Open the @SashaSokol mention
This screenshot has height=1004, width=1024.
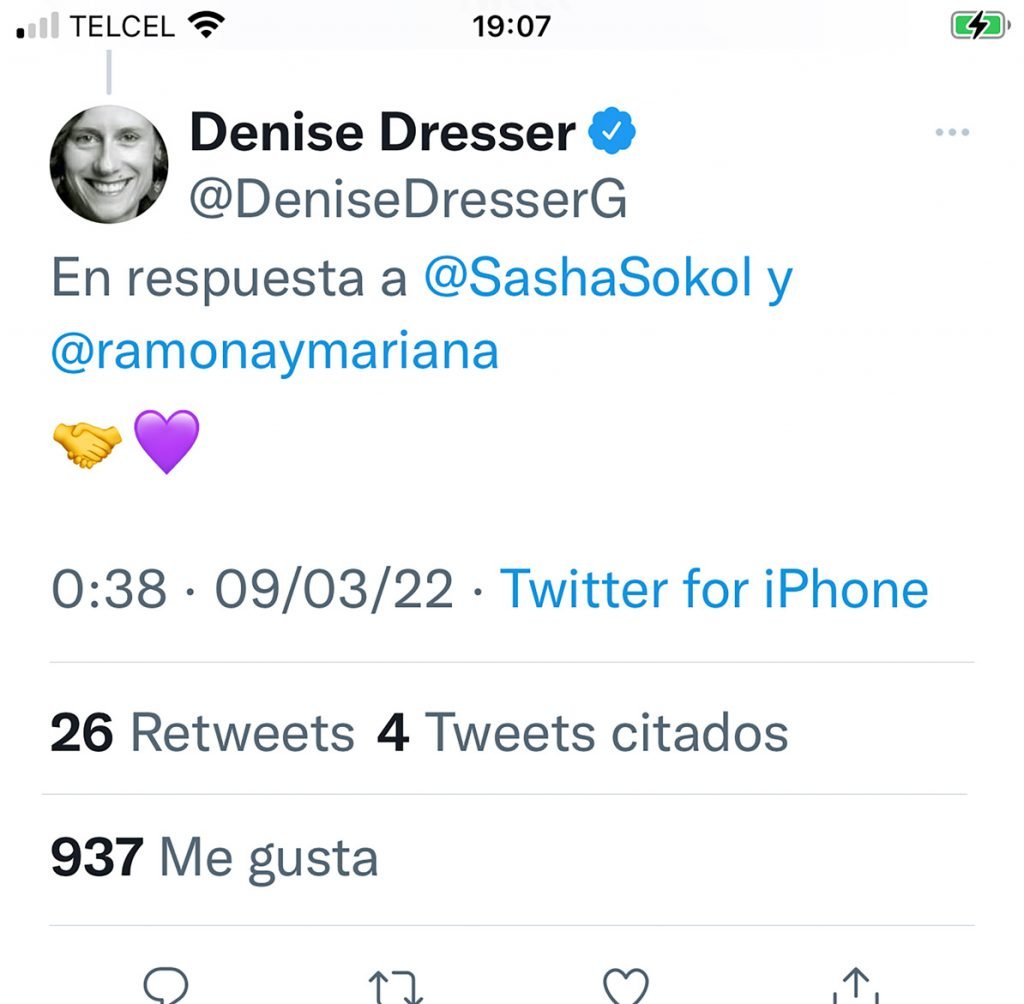588,281
